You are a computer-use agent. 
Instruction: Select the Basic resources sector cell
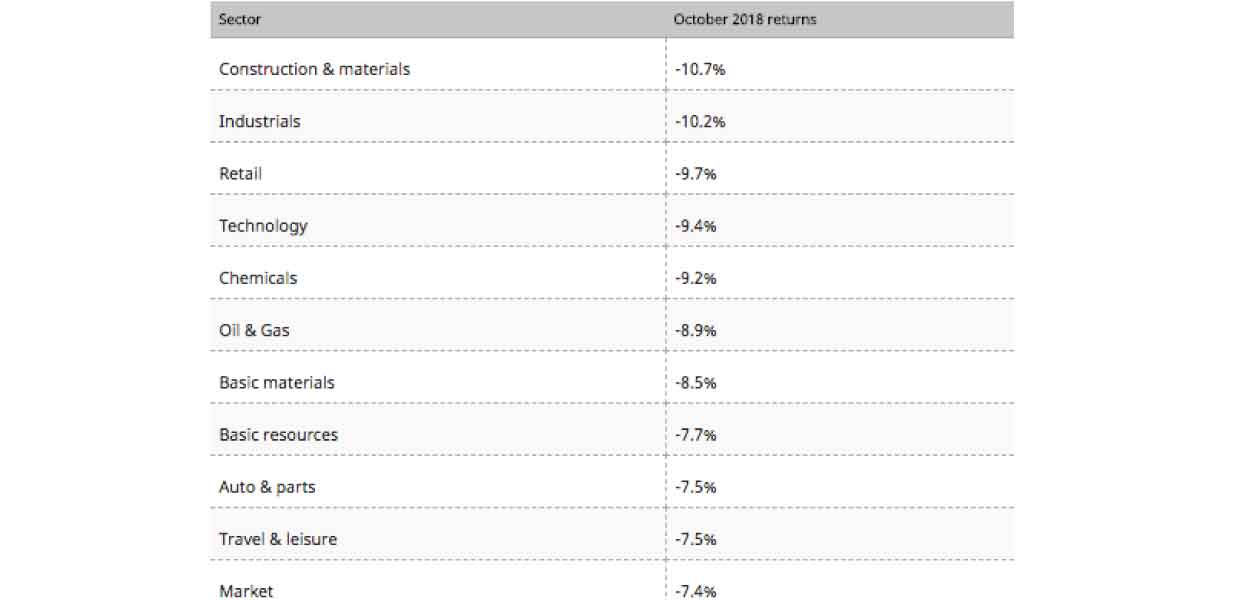point(278,434)
